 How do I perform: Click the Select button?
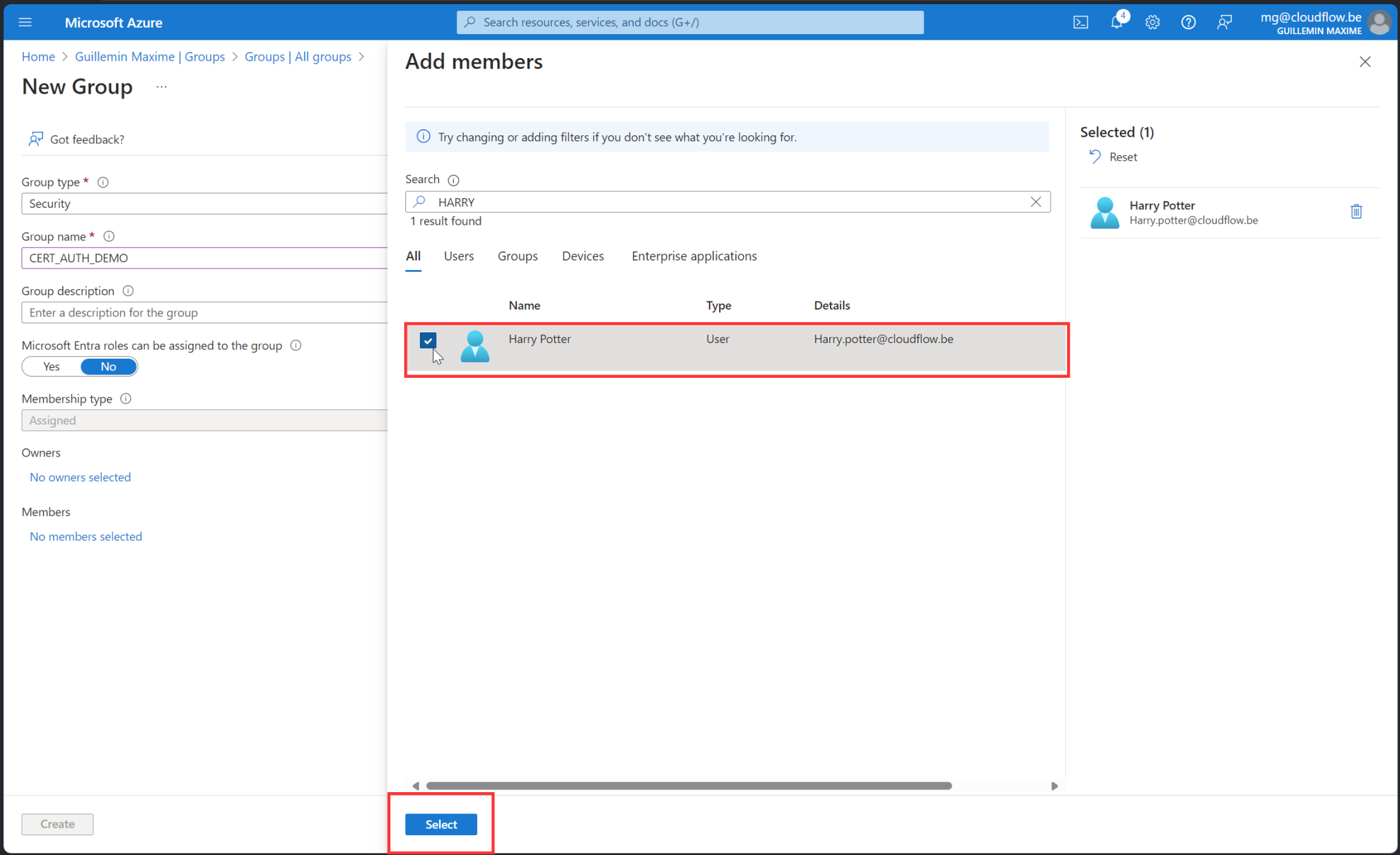[x=440, y=824]
